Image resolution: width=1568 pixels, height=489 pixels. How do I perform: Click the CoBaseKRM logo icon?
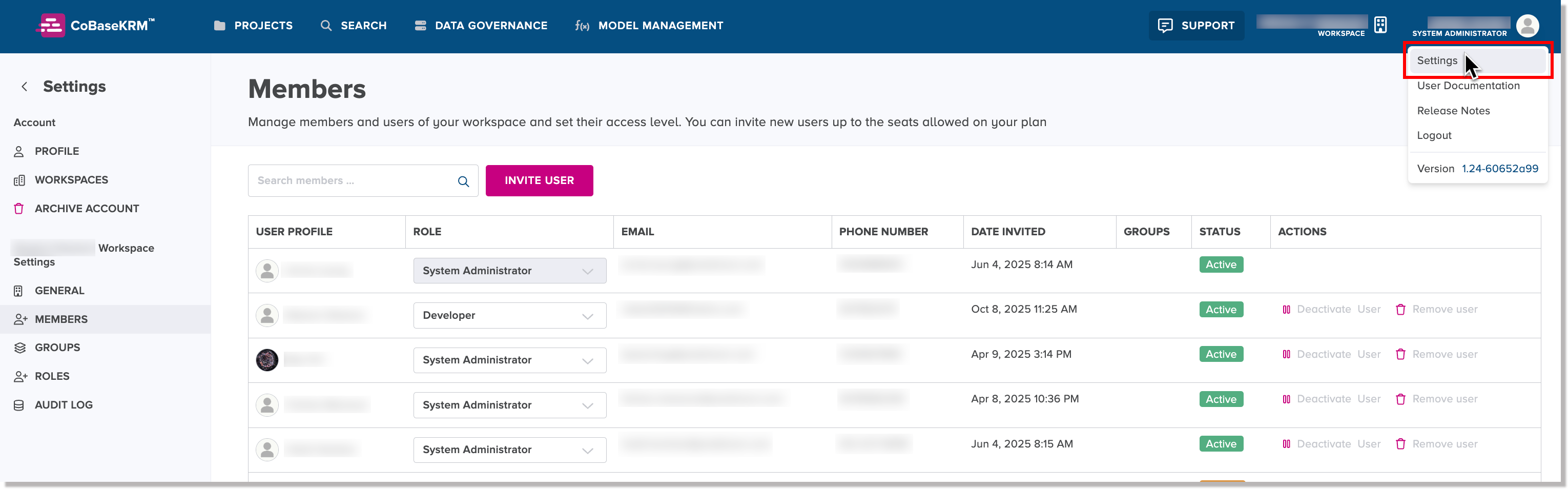click(x=51, y=26)
